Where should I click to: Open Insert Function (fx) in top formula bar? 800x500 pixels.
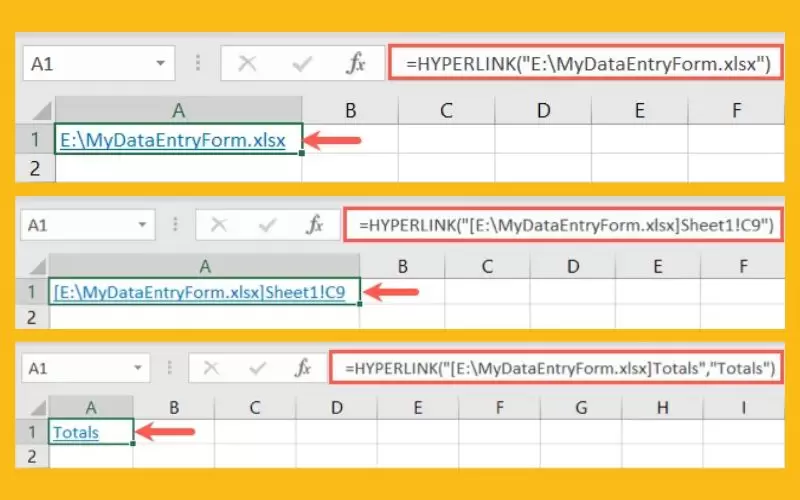[356, 63]
